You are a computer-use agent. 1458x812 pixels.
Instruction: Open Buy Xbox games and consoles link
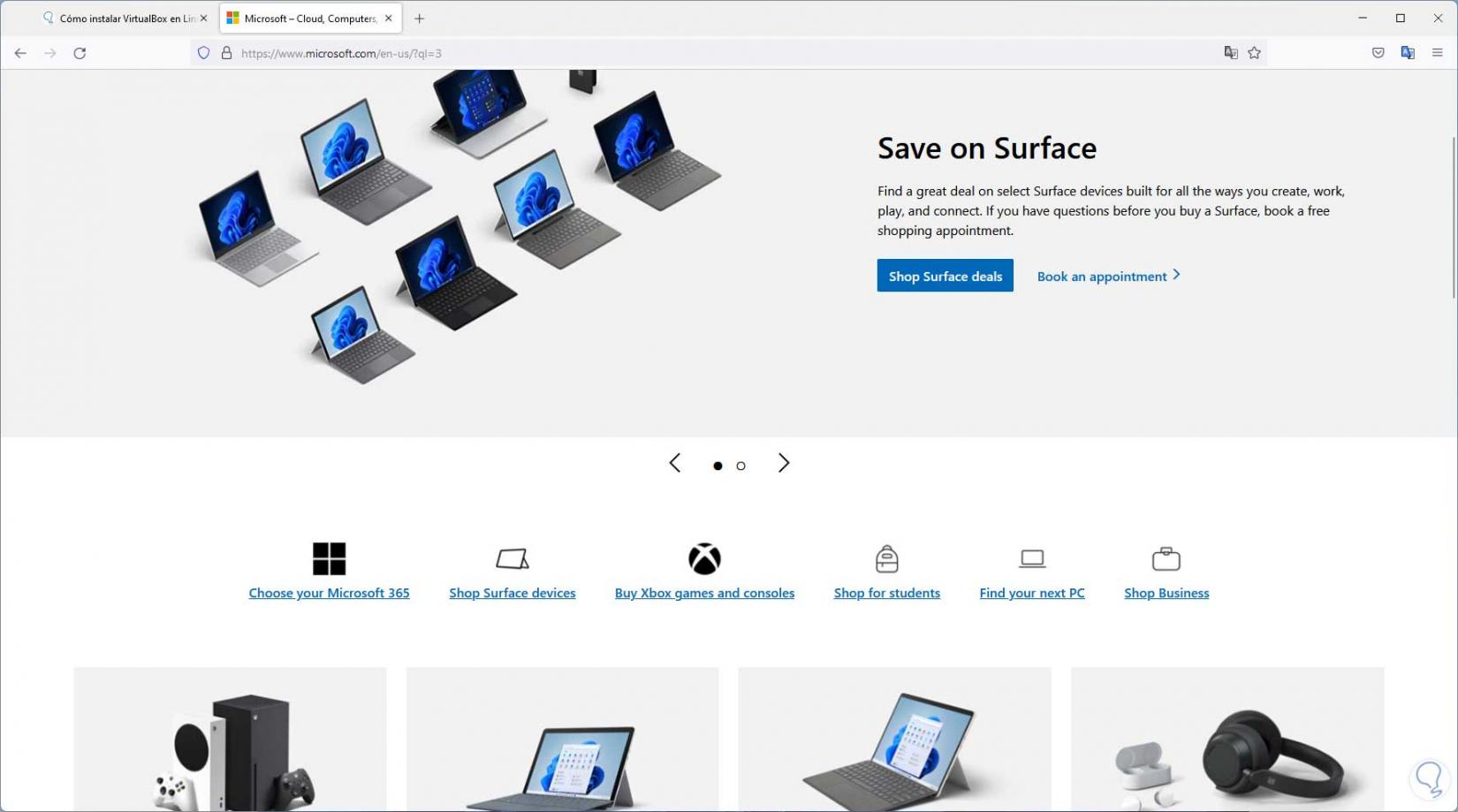click(x=705, y=593)
